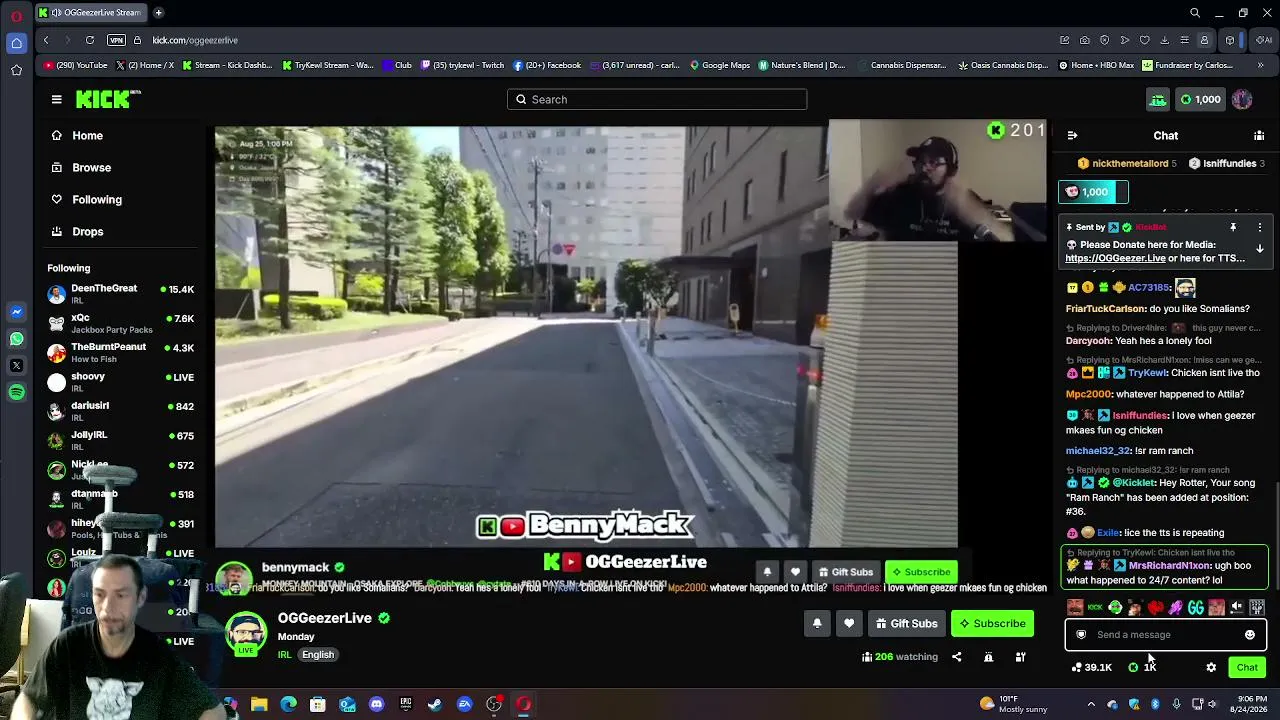The height and width of the screenshot is (720, 1280).
Task: Show the chat users list
Action: click(1259, 135)
